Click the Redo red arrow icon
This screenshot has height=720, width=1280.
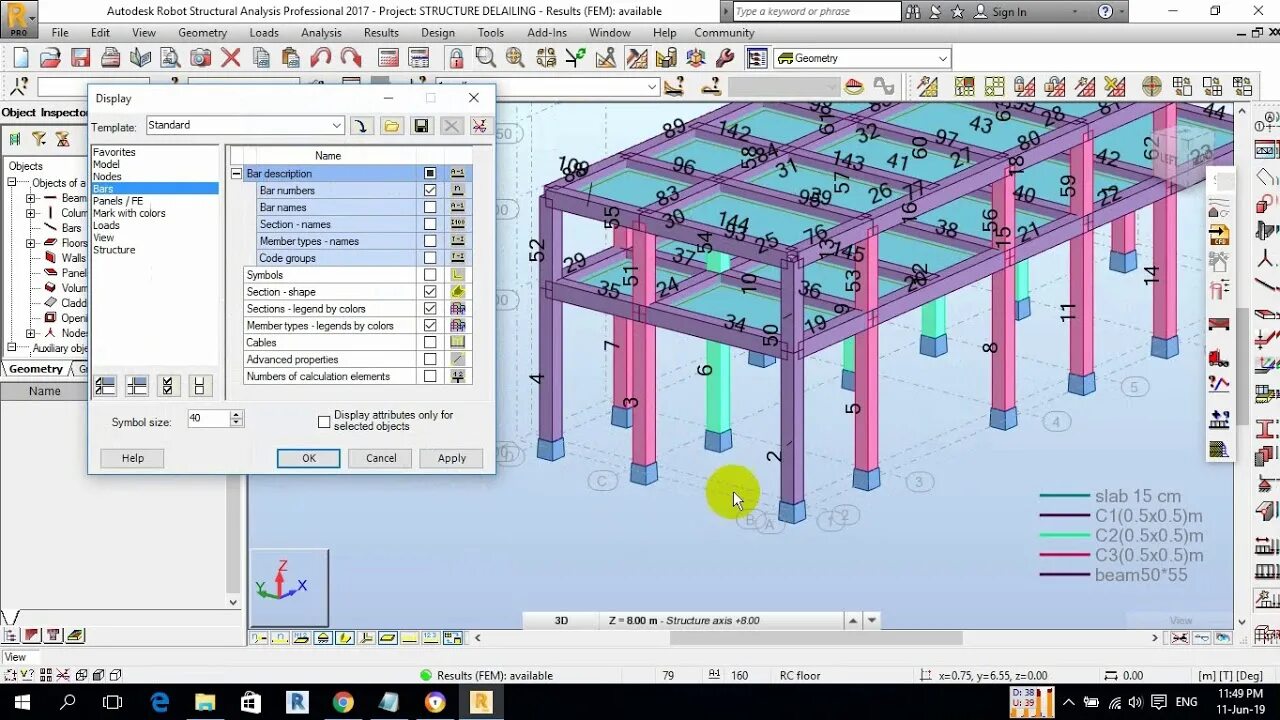point(351,57)
